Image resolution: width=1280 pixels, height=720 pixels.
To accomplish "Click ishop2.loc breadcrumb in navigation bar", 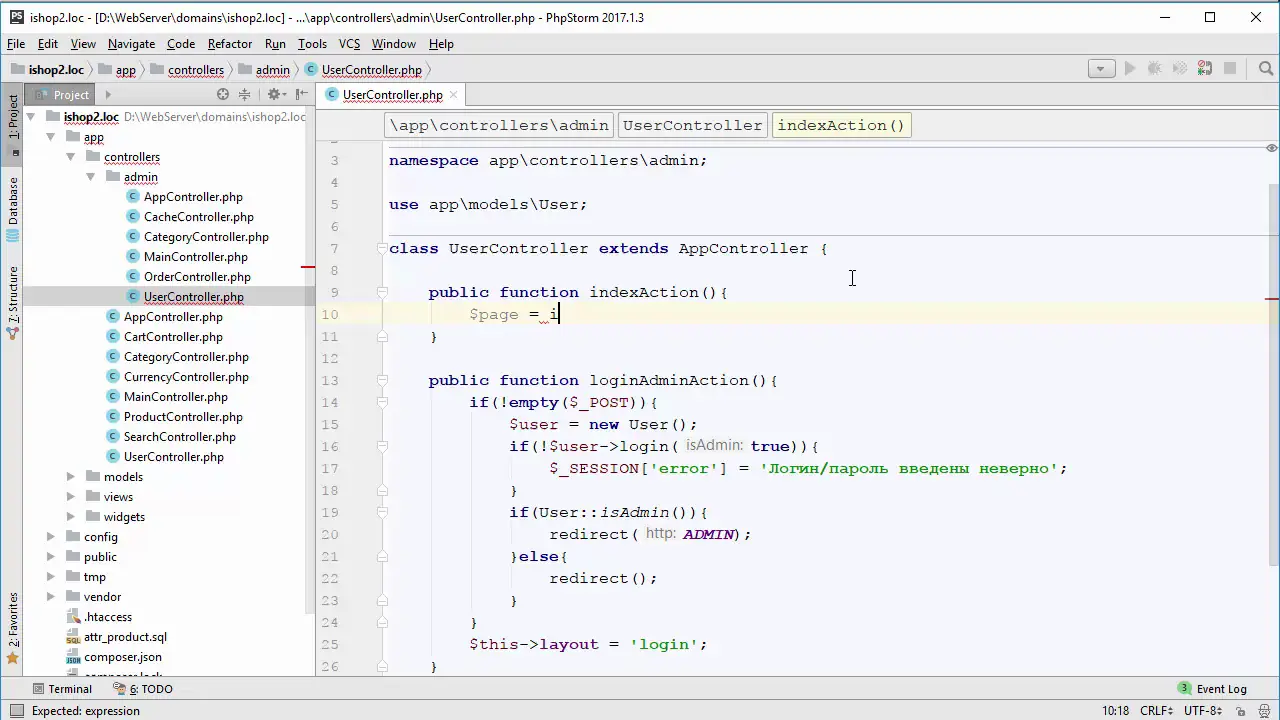I will (x=47, y=70).
